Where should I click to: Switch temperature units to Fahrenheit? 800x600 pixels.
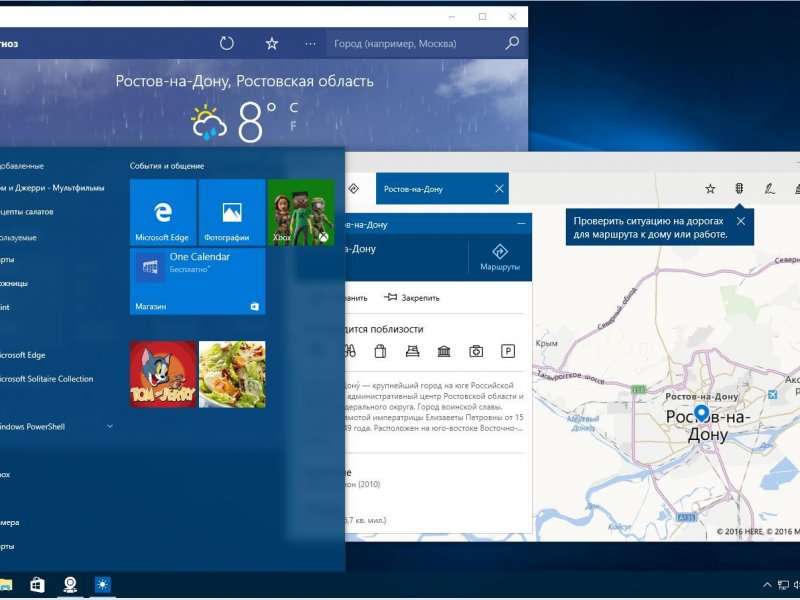click(293, 126)
